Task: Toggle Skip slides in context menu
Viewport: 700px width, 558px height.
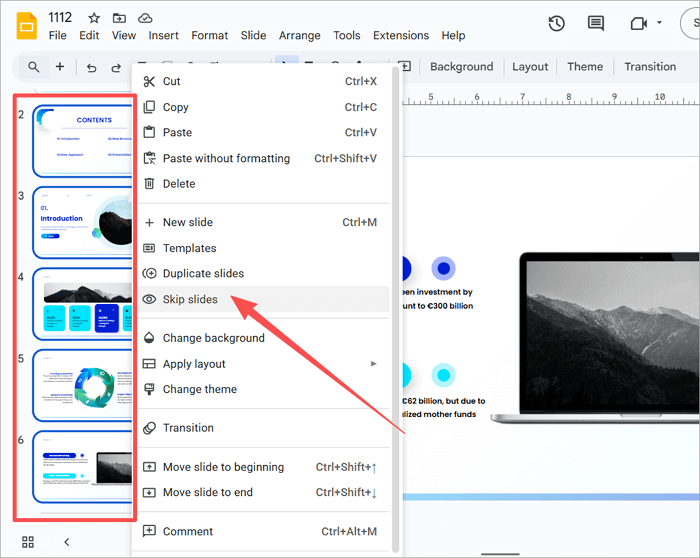Action: (190, 299)
